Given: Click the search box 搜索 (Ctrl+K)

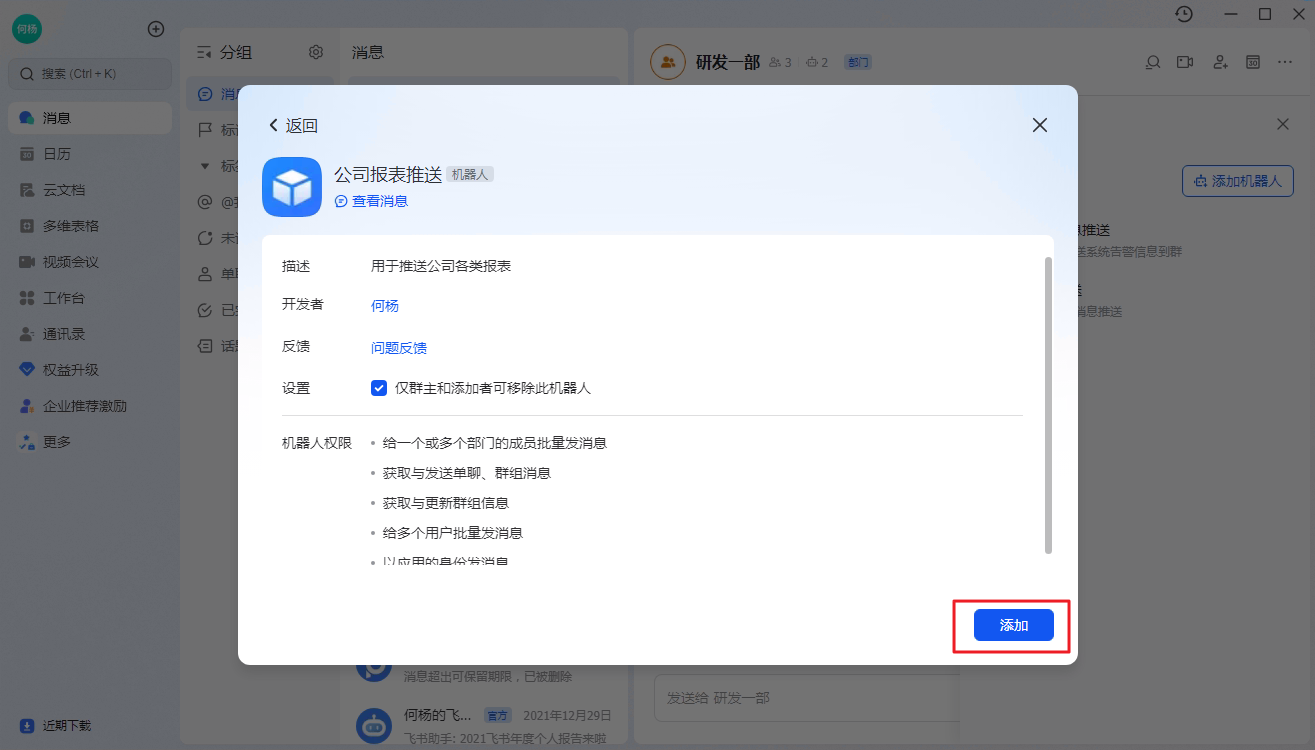Looking at the screenshot, I should point(90,74).
